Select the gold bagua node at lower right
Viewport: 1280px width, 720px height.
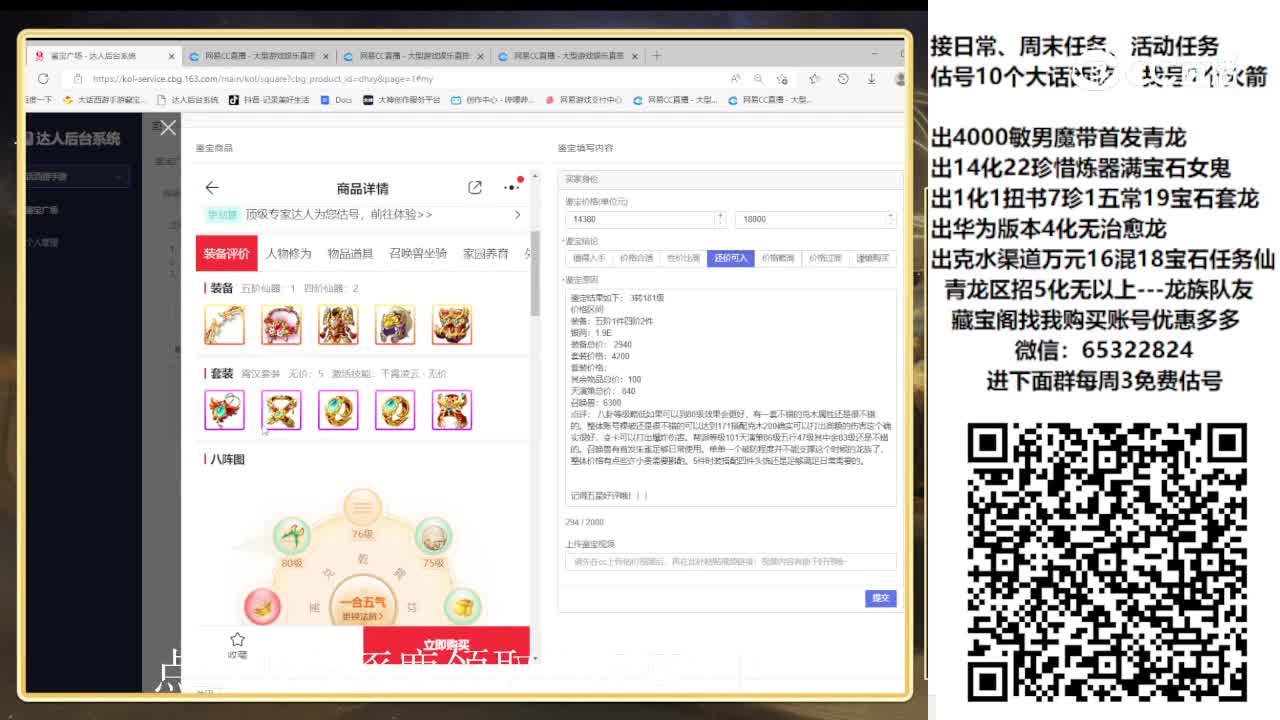coord(462,606)
